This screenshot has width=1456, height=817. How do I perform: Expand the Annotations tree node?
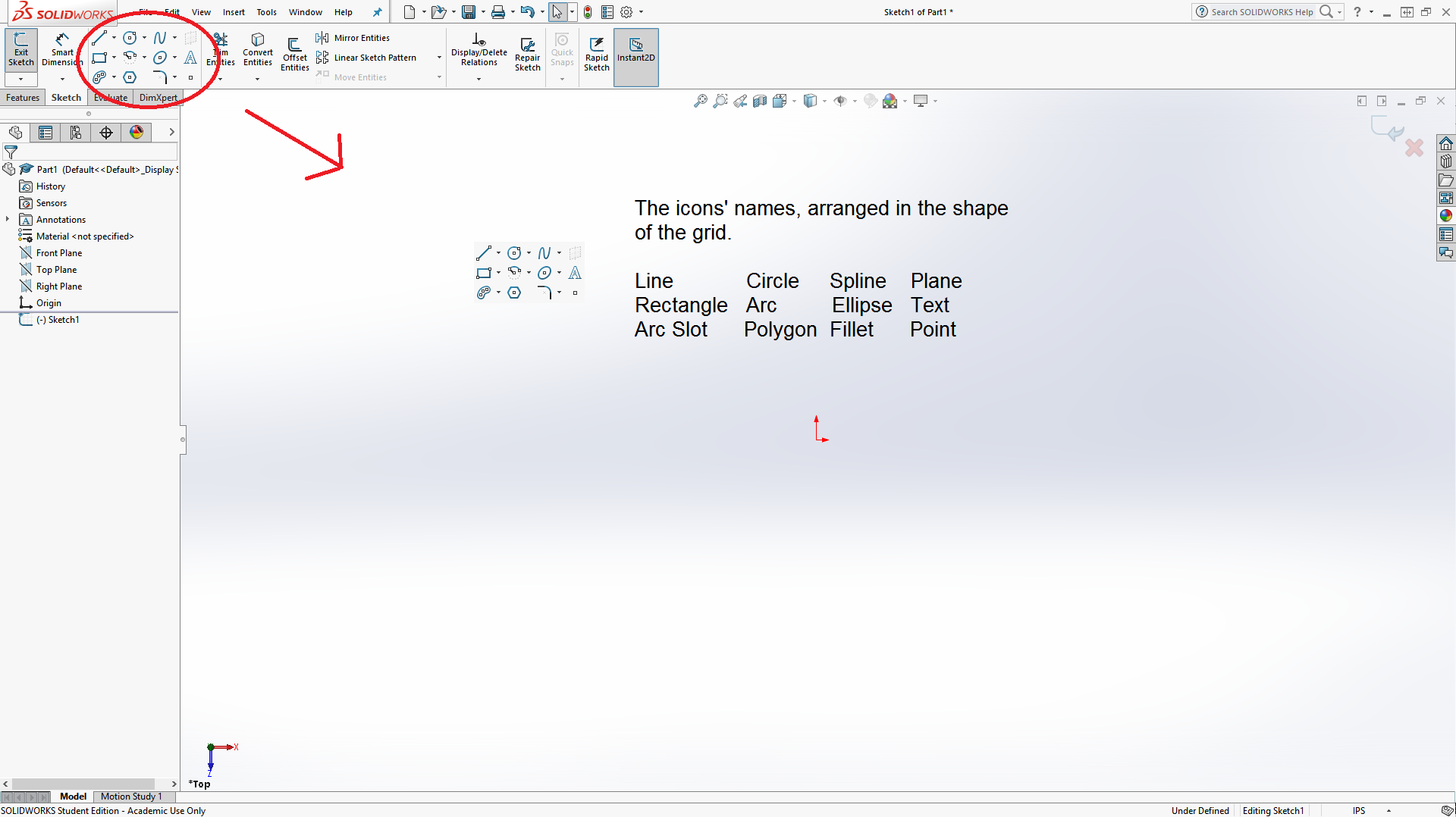8,220
